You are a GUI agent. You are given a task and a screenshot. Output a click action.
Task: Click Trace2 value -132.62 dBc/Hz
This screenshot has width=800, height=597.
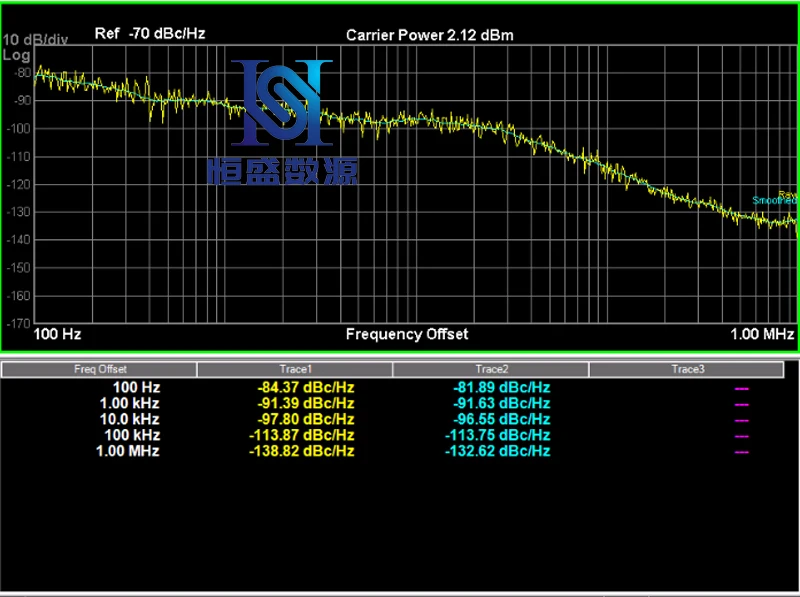(x=497, y=451)
